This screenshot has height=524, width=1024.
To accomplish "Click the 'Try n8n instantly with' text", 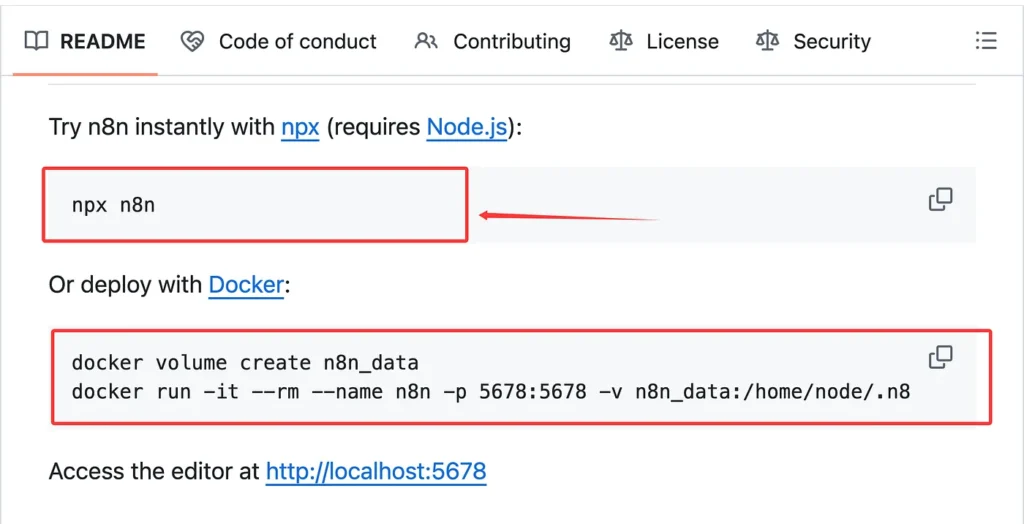I will click(x=163, y=127).
